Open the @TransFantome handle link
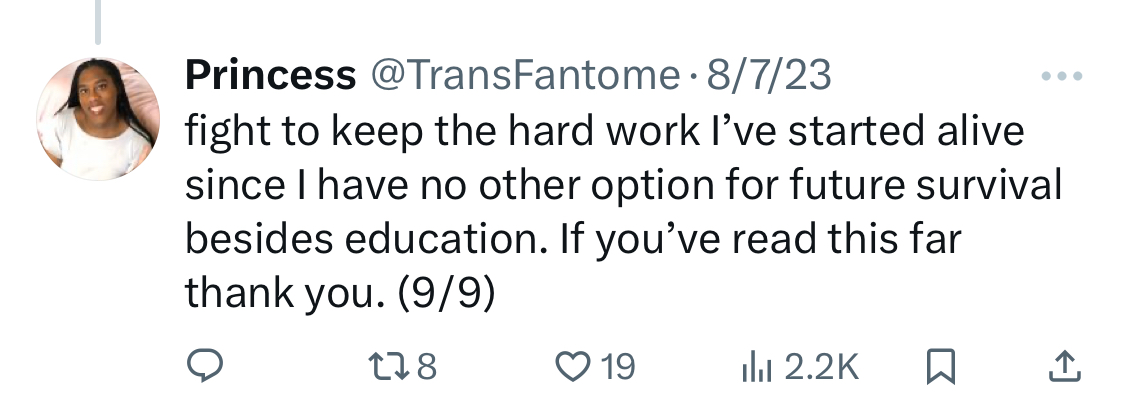Viewport: 1125px width, 411px height. 524,75
